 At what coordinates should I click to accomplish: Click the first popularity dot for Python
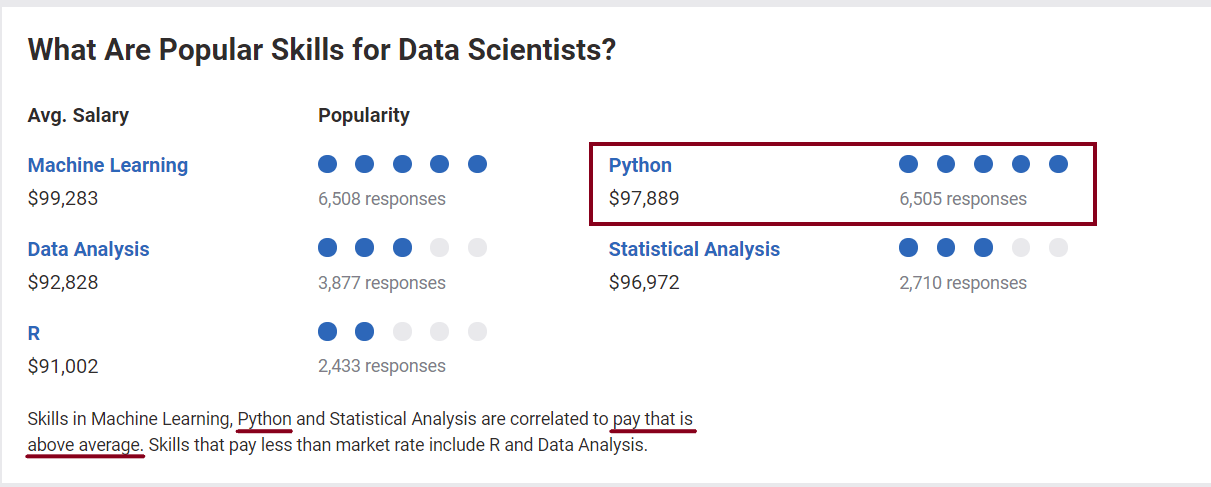[x=908, y=164]
